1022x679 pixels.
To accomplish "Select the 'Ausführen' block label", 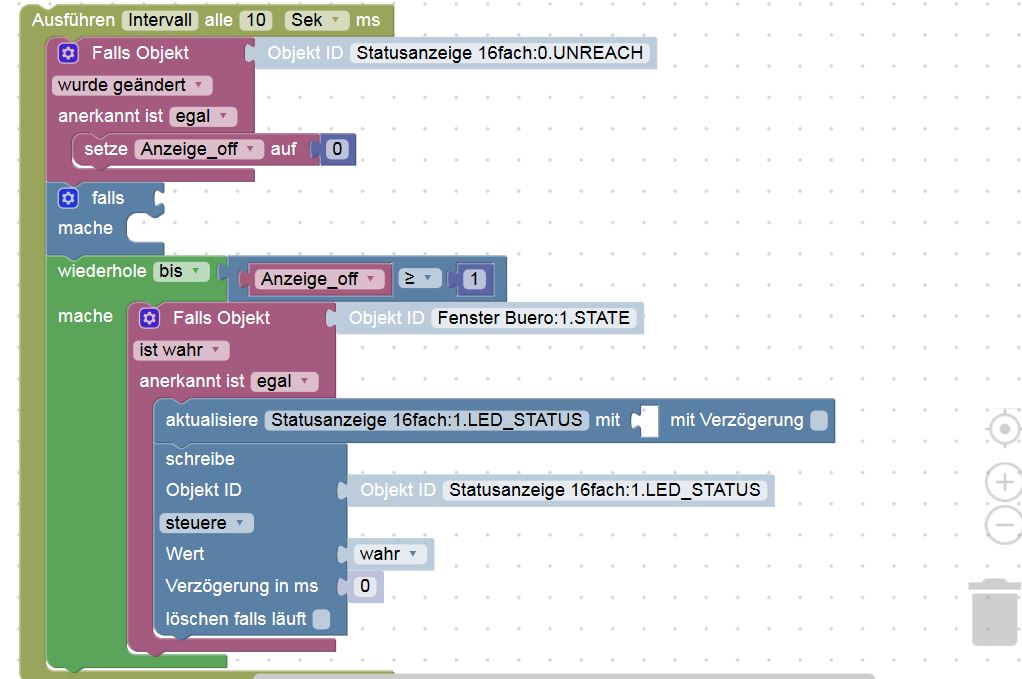I will (x=73, y=20).
